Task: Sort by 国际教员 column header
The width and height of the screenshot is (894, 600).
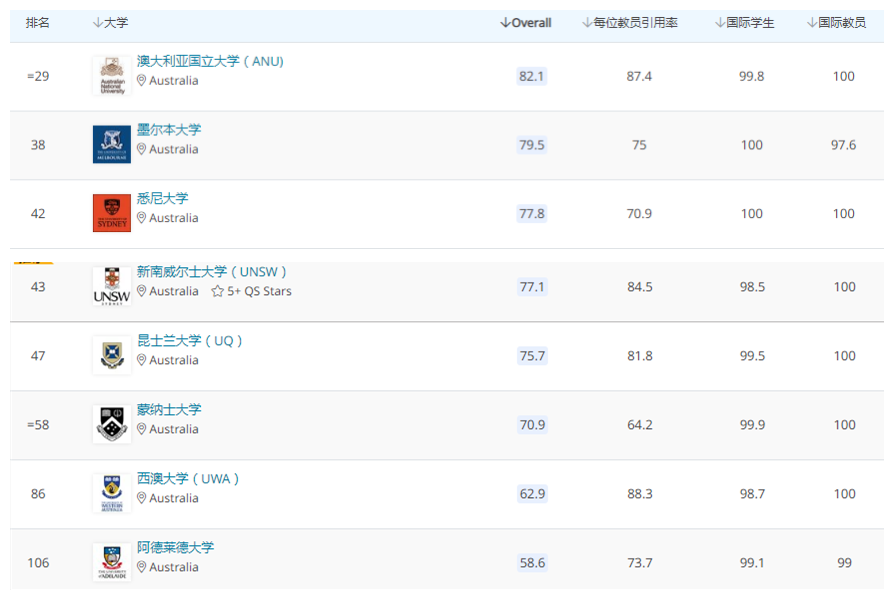Action: point(836,23)
